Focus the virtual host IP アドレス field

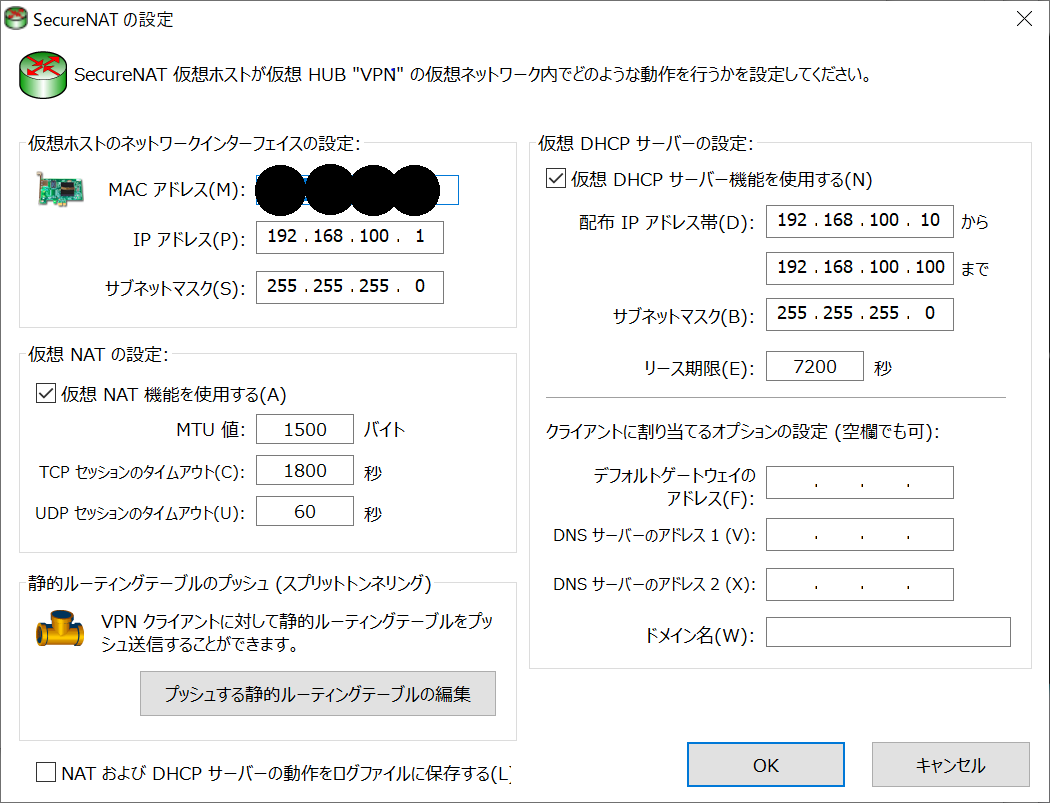click(x=349, y=238)
